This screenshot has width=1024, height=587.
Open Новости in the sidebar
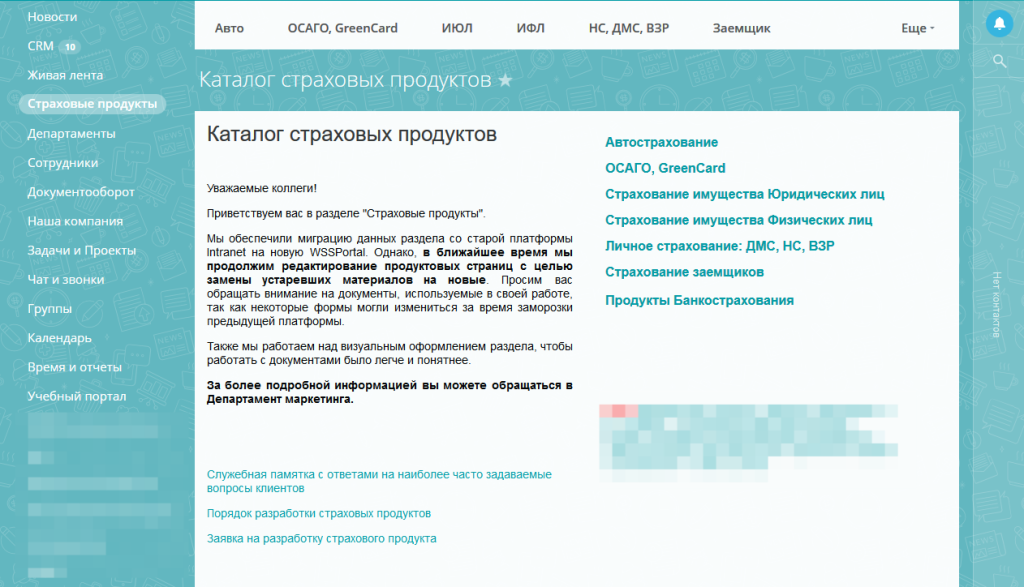pos(52,17)
